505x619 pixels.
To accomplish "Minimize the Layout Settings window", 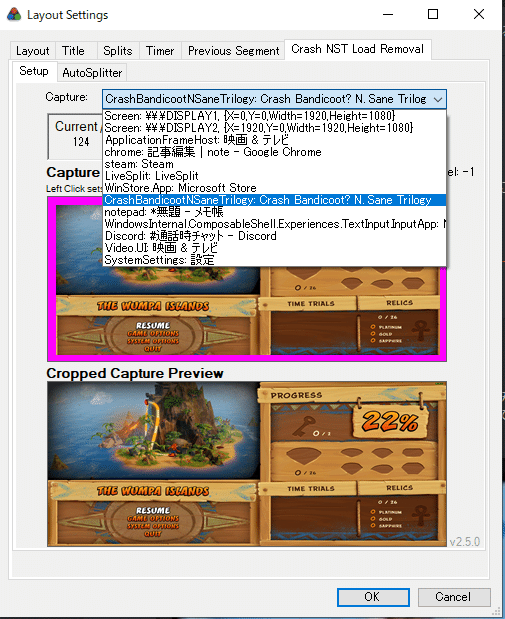I will (388, 15).
